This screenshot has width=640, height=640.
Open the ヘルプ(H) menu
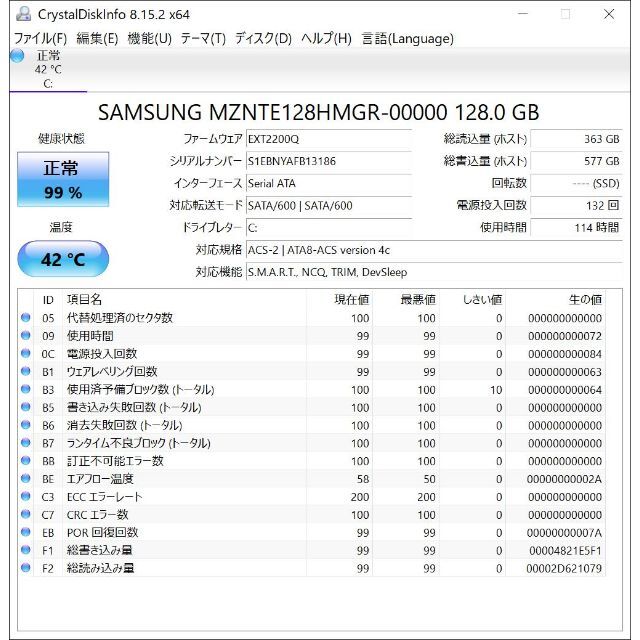tap(326, 38)
